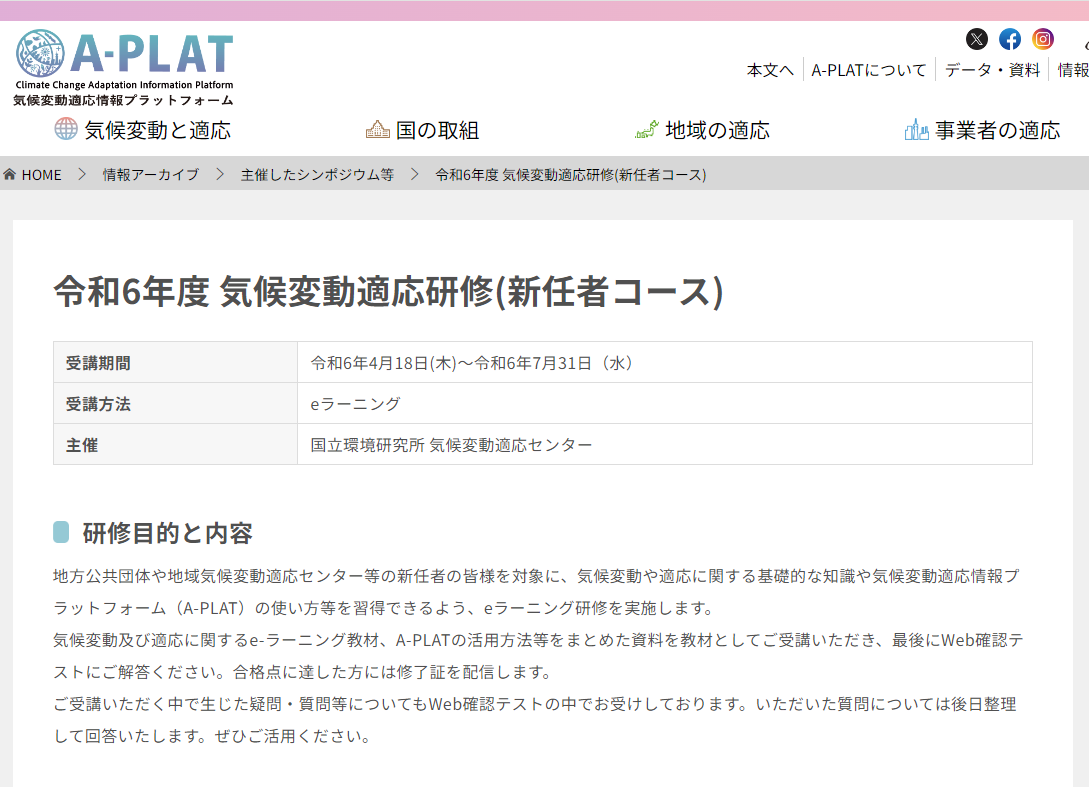
Task: Click the growth chart icon beside 地域の適応
Action: pos(647,129)
